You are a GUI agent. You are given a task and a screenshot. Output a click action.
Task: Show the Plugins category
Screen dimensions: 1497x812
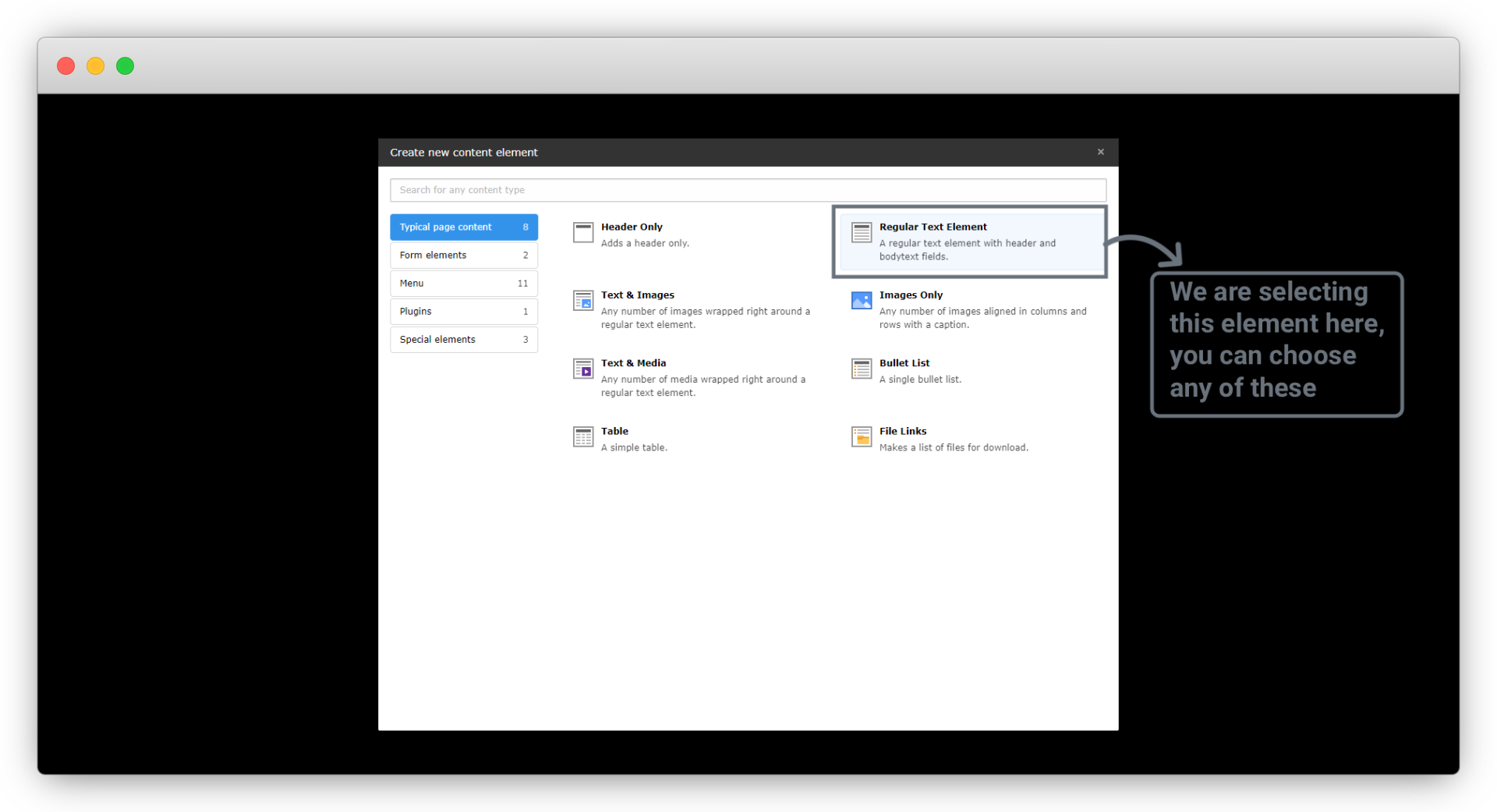pos(463,311)
